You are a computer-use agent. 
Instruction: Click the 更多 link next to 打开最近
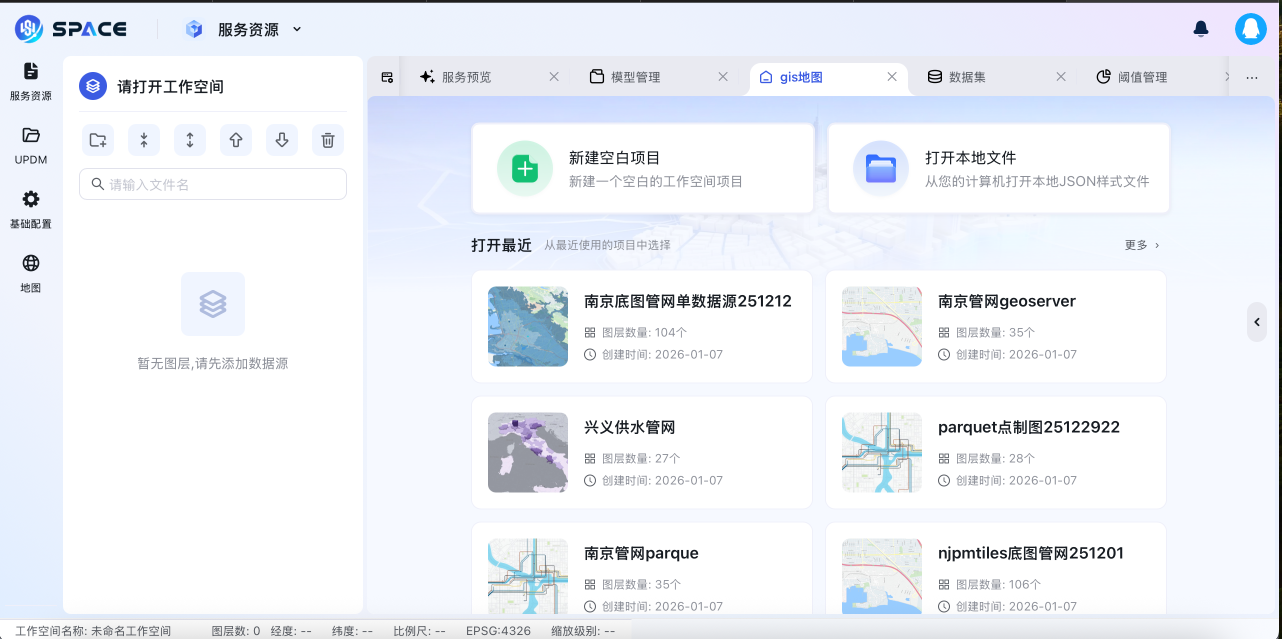click(x=1140, y=244)
